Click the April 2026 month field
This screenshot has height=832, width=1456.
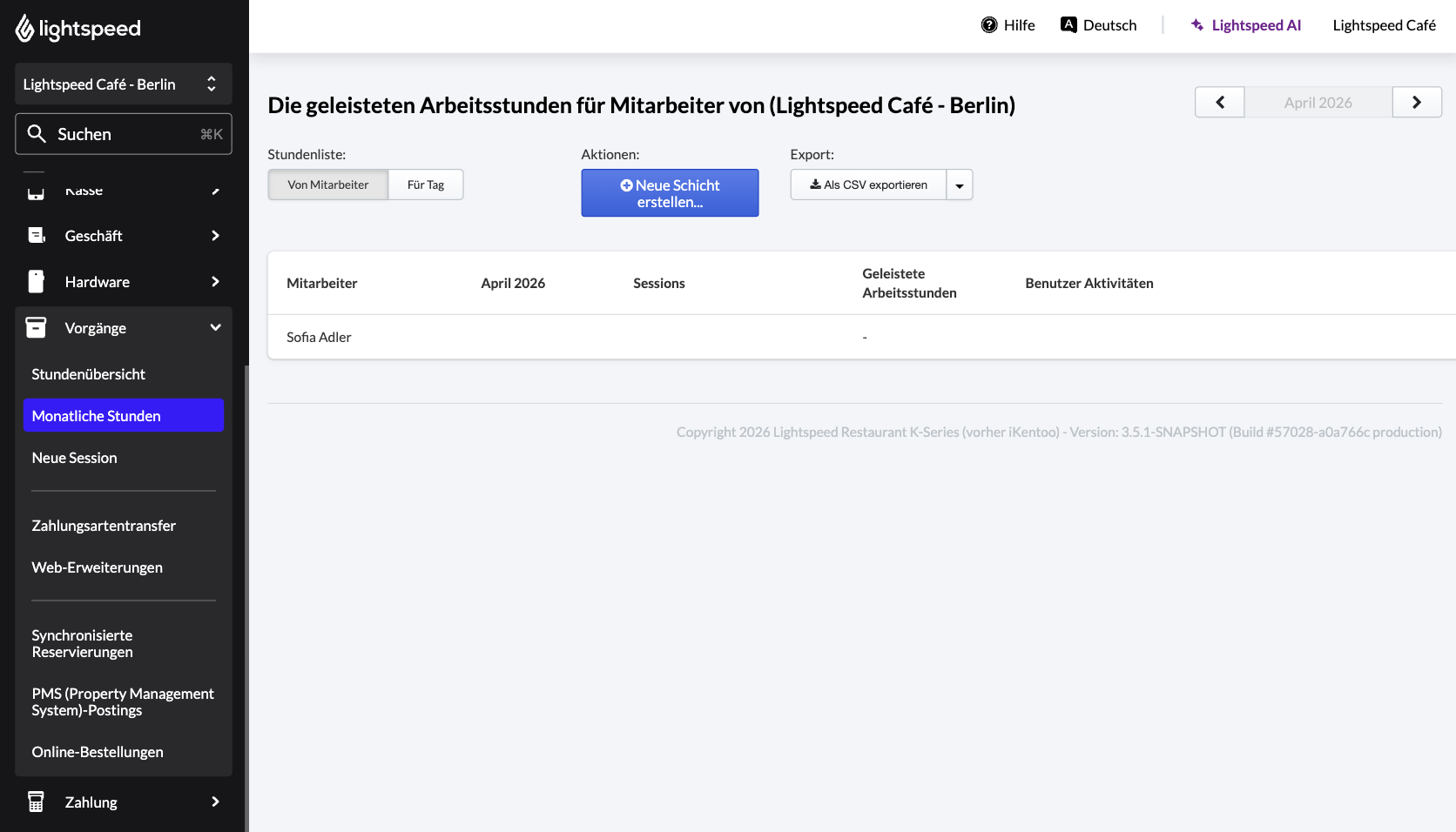1318,103
